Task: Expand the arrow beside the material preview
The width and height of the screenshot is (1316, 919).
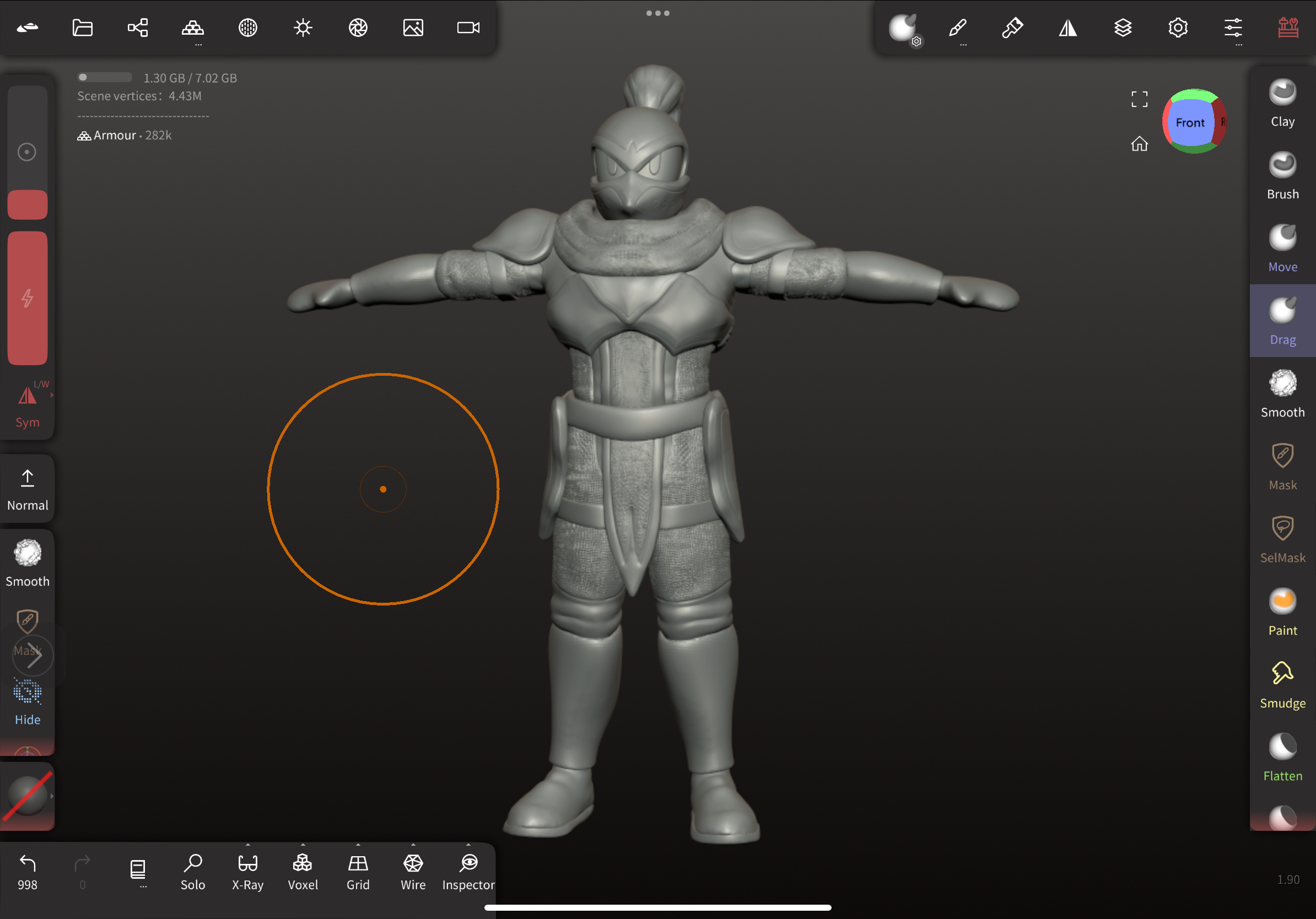Action: pyautogui.click(x=52, y=796)
